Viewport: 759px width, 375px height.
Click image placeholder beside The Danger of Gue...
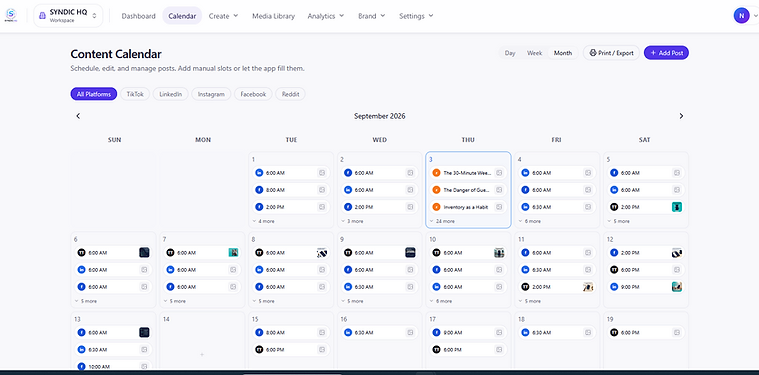click(x=499, y=190)
